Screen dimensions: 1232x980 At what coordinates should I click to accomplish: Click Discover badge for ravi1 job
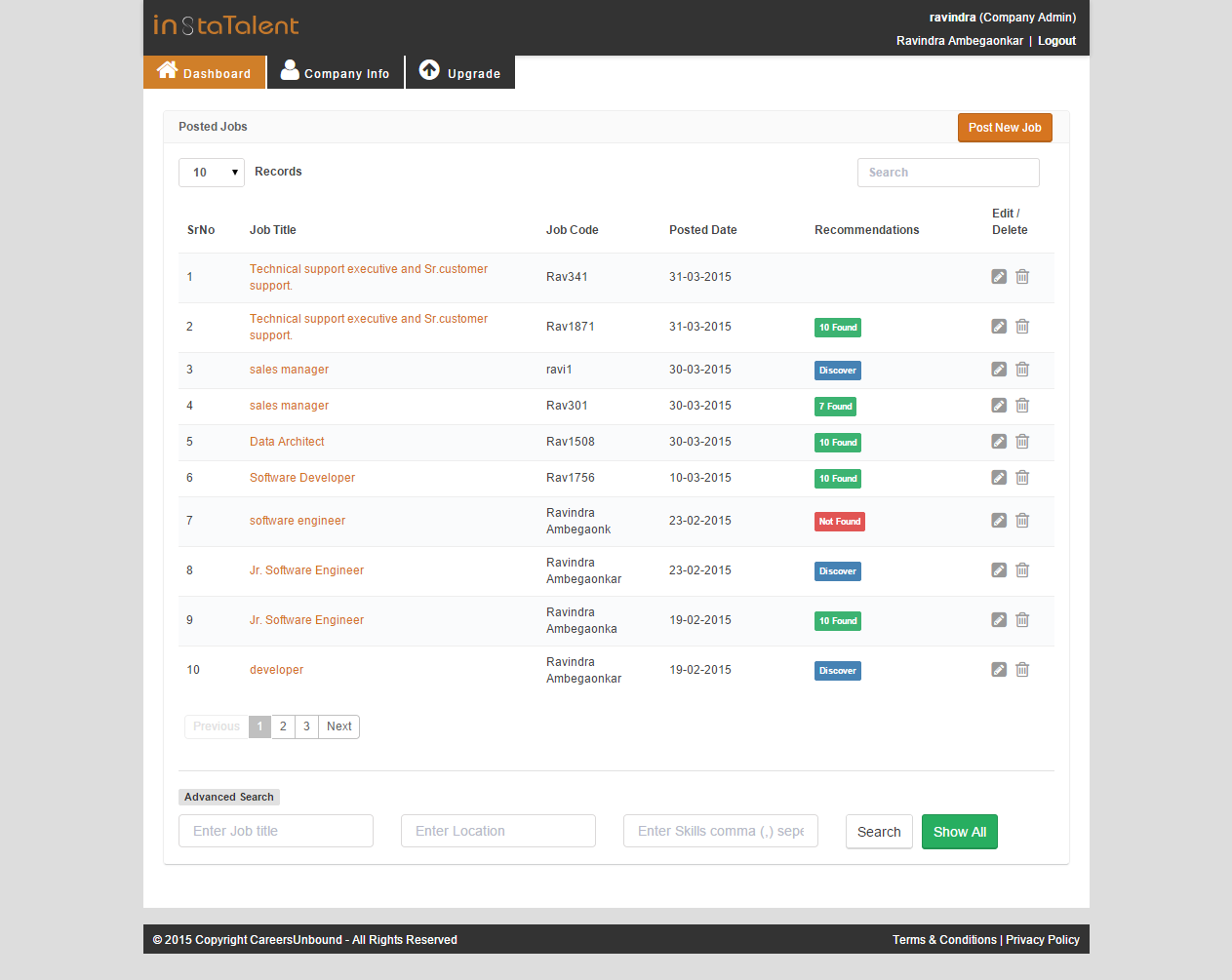[x=838, y=371]
